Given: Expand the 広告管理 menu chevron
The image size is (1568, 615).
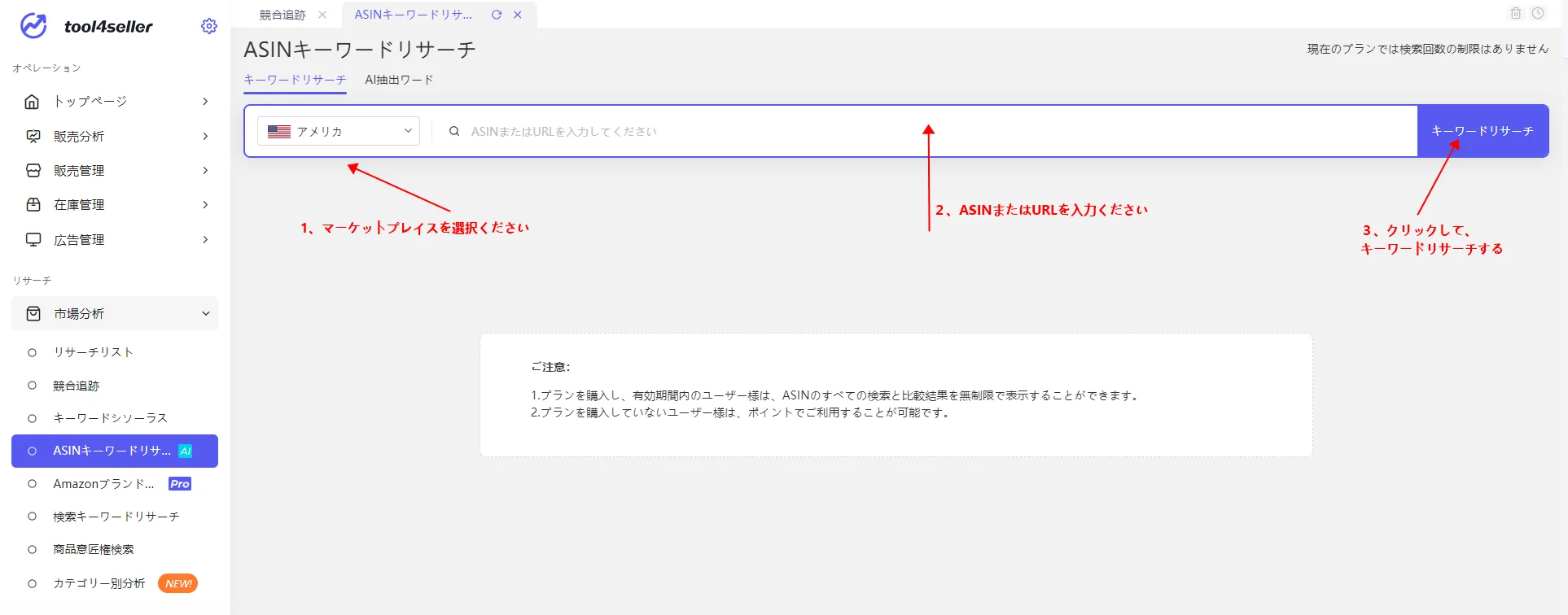Looking at the screenshot, I should 205,240.
